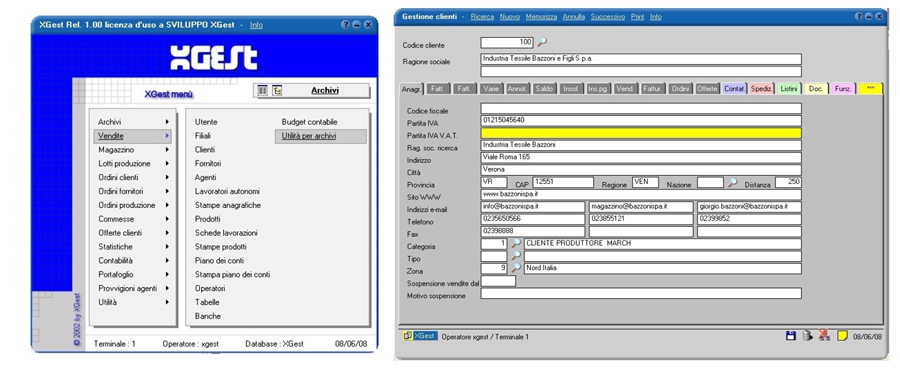Expand the Contabilità submenu
This screenshot has height=370, width=900.
tap(167, 260)
